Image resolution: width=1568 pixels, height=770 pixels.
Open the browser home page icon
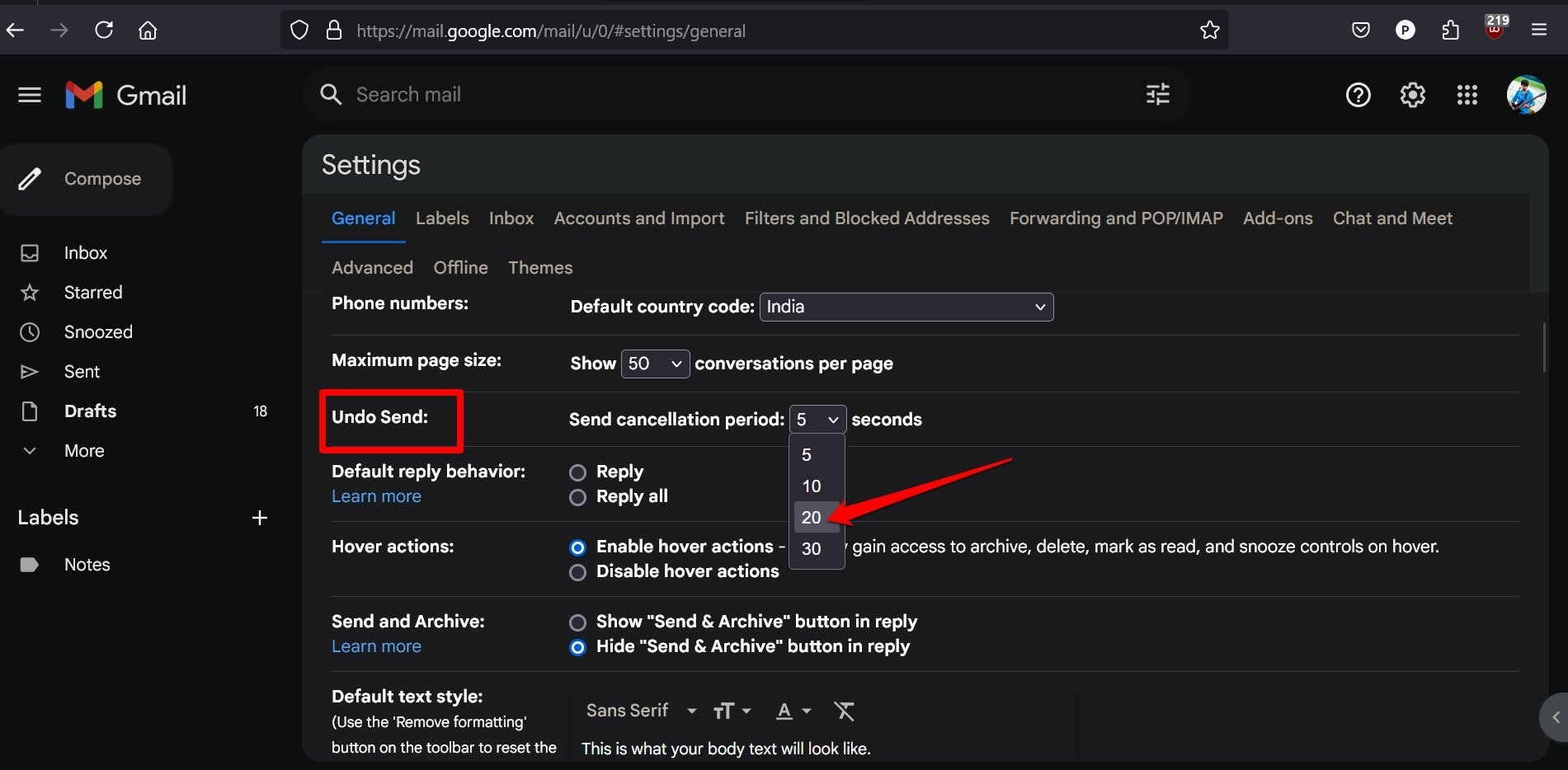click(148, 31)
